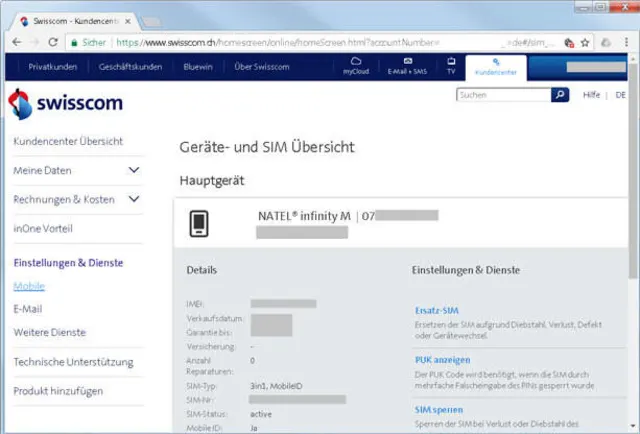This screenshot has width=640, height=434.
Task: Click the Suchen search field
Action: [502, 95]
